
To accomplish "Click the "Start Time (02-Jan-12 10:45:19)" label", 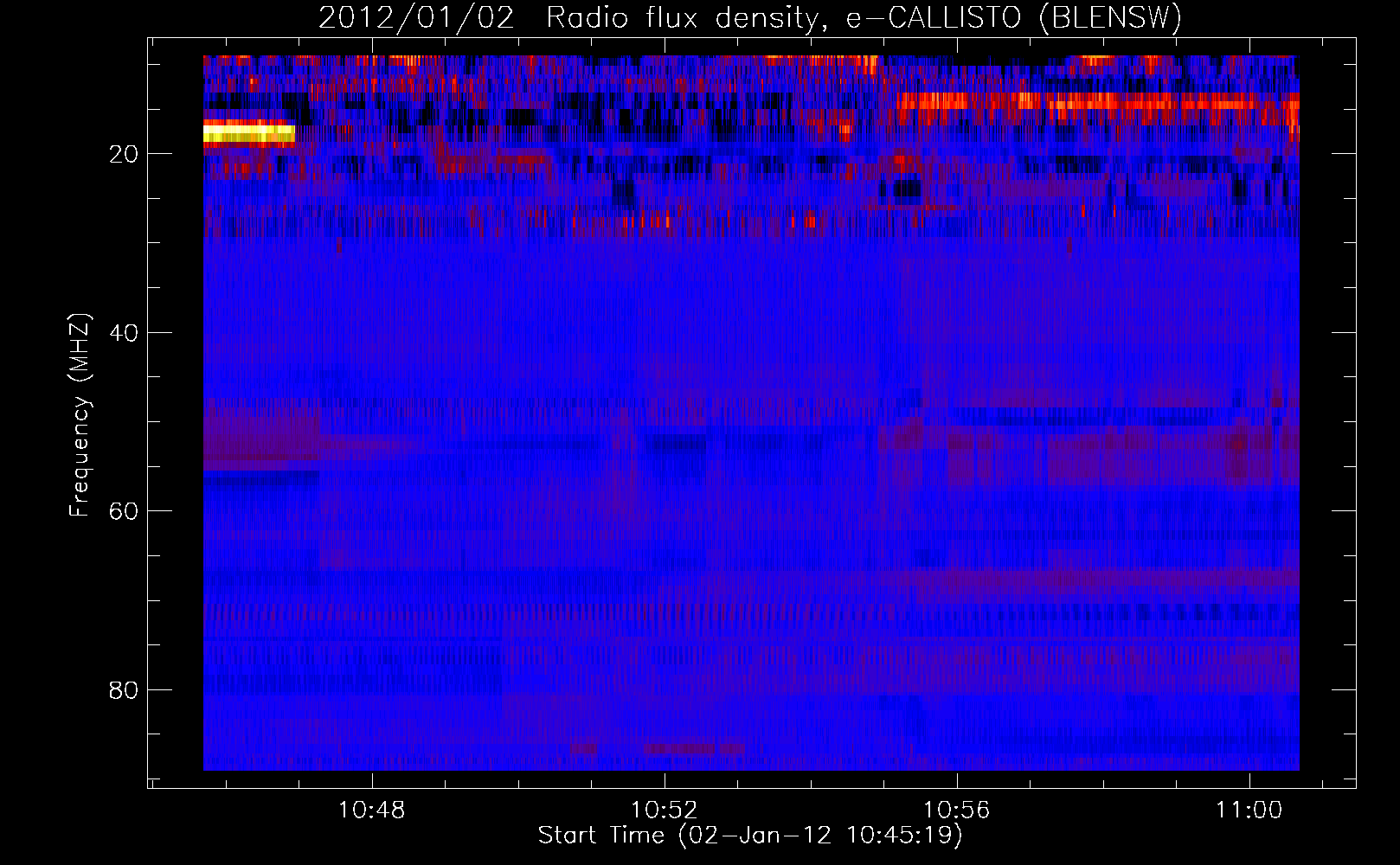I will (750, 836).
